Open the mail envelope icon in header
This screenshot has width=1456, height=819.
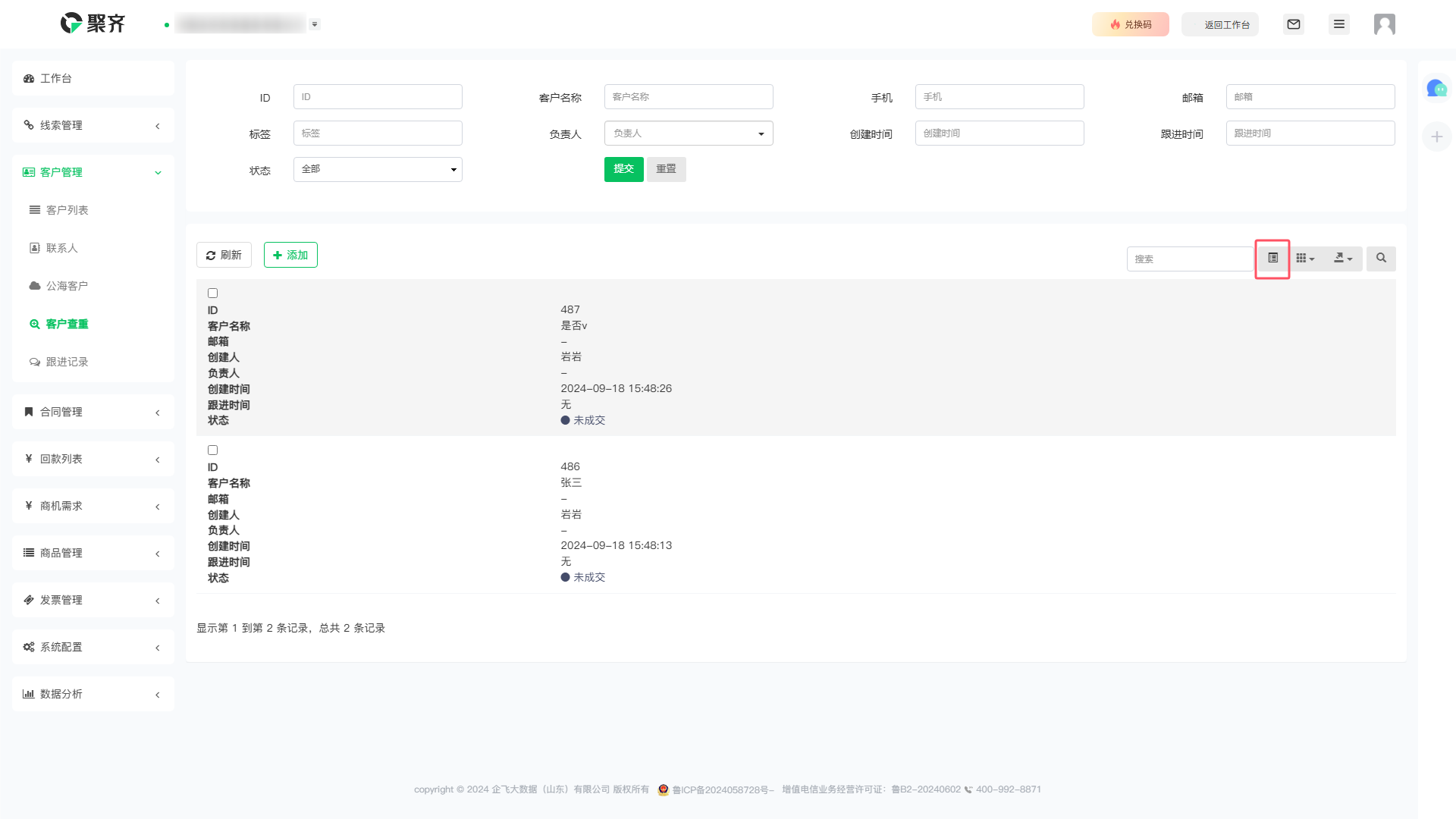point(1294,24)
